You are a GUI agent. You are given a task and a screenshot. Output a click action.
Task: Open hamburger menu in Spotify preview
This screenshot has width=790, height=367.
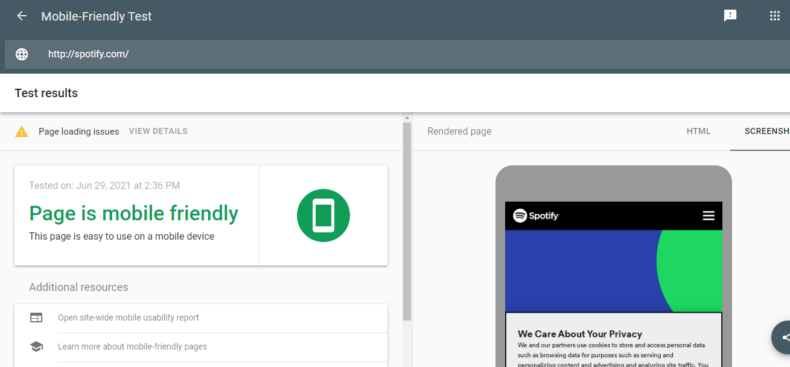(x=708, y=216)
